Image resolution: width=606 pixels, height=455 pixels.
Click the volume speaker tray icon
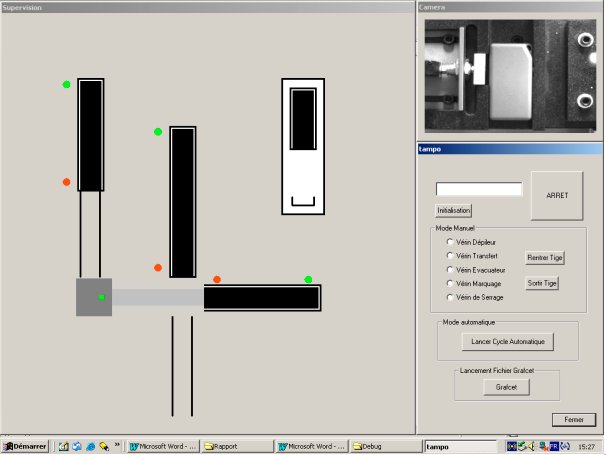(x=532, y=446)
